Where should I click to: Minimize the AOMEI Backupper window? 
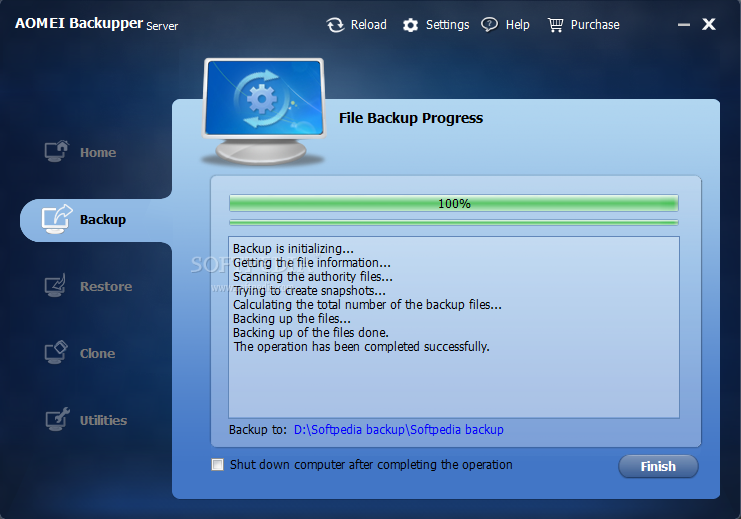click(x=683, y=25)
